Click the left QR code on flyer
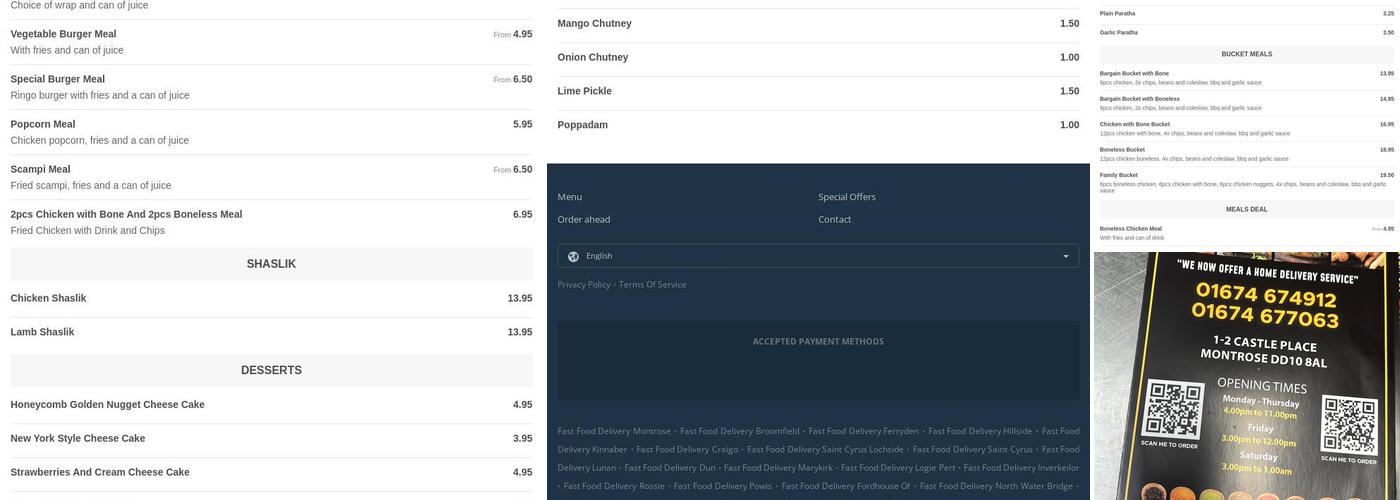This screenshot has height=500, width=1400. pyautogui.click(x=1173, y=410)
